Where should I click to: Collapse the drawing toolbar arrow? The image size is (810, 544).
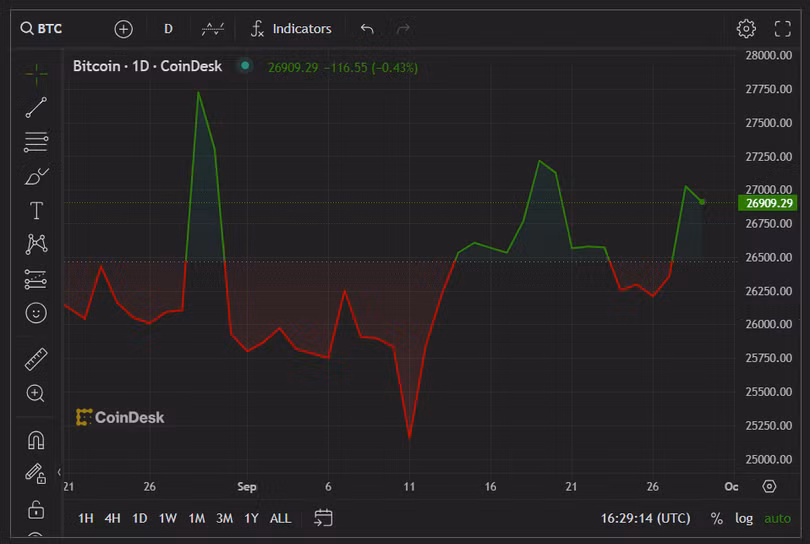click(59, 472)
